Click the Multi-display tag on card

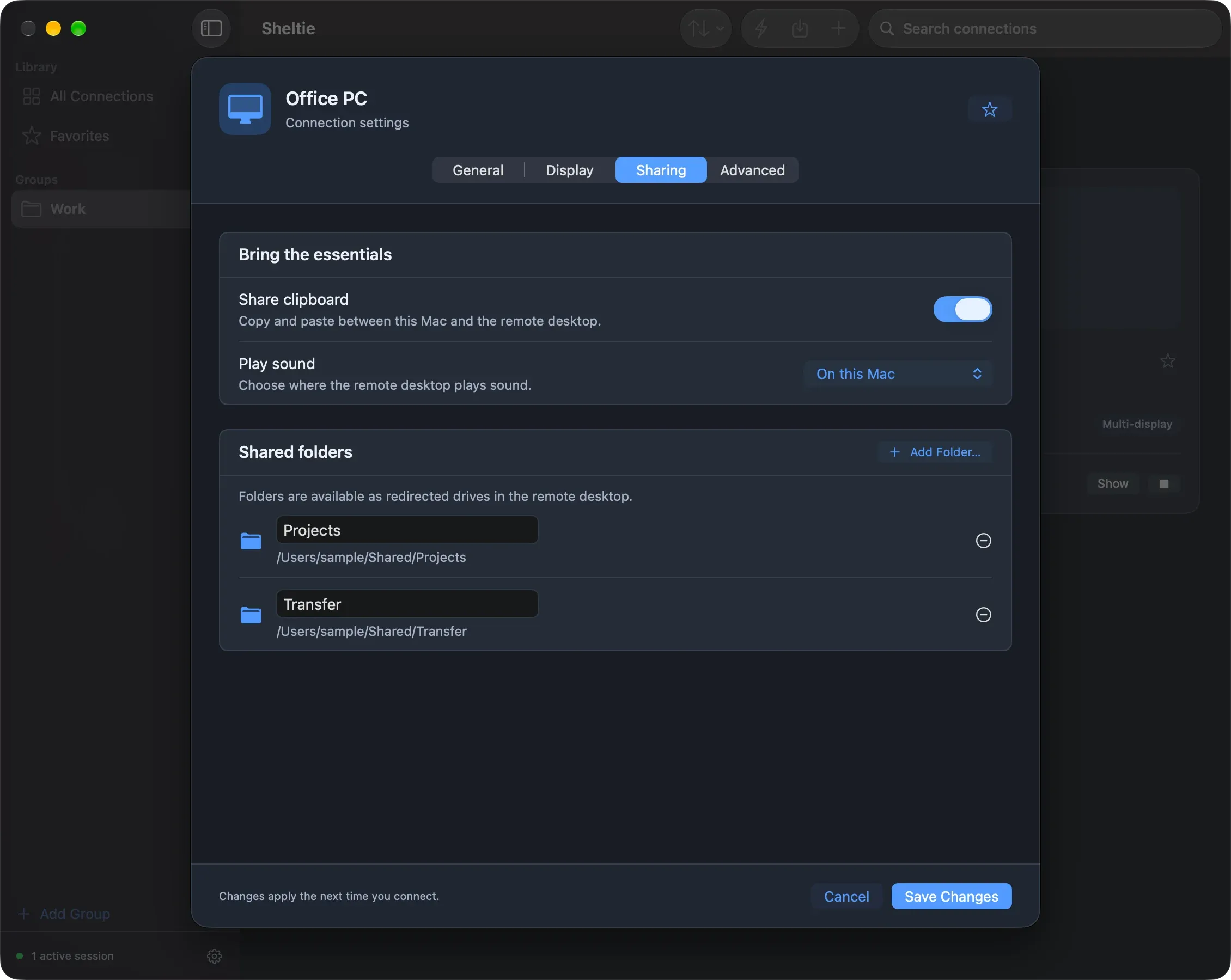1137,424
